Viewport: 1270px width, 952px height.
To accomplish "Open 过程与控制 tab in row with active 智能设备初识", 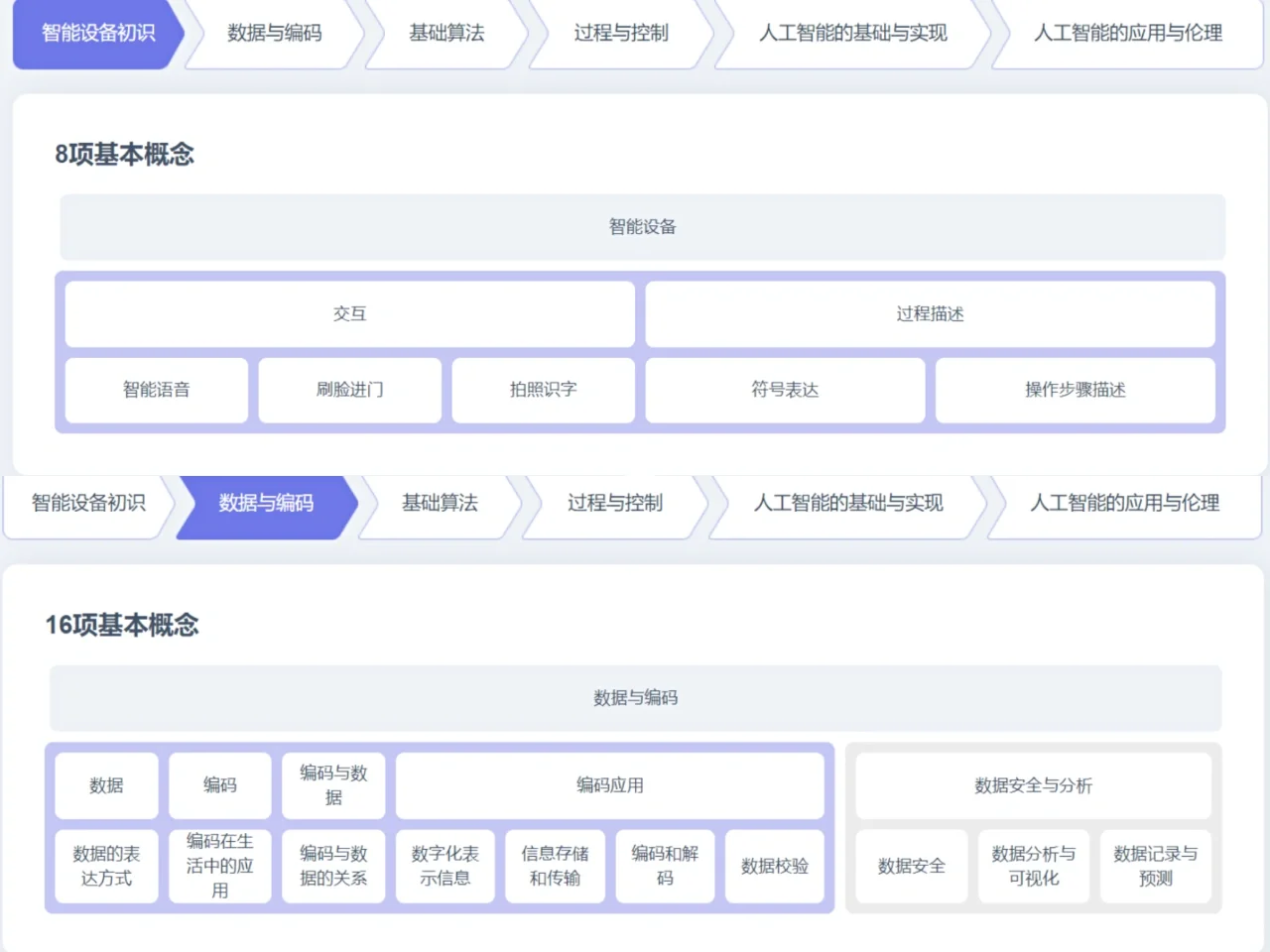I will (x=621, y=33).
